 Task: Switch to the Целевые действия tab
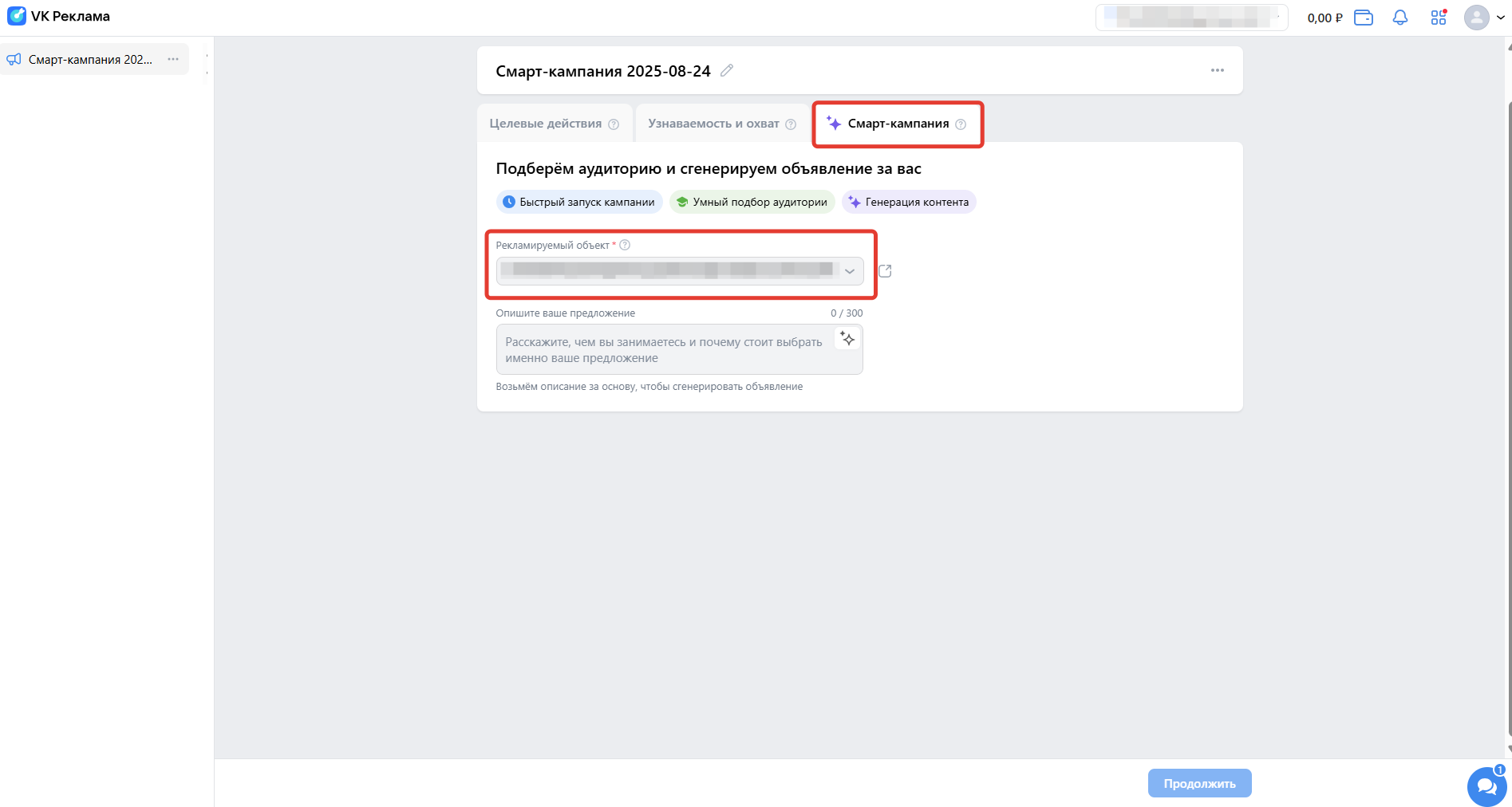point(546,124)
